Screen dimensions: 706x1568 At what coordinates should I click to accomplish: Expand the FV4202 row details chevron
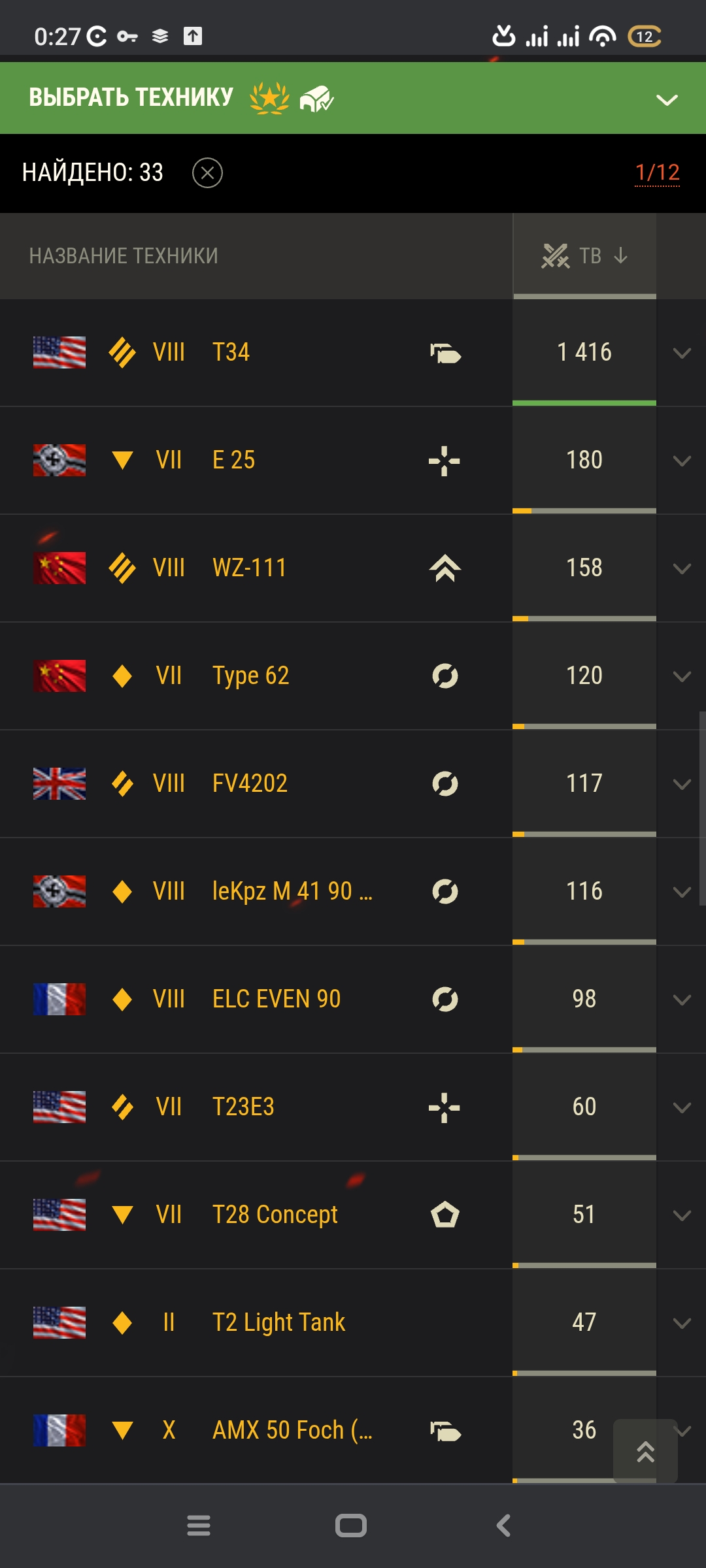[x=682, y=785]
